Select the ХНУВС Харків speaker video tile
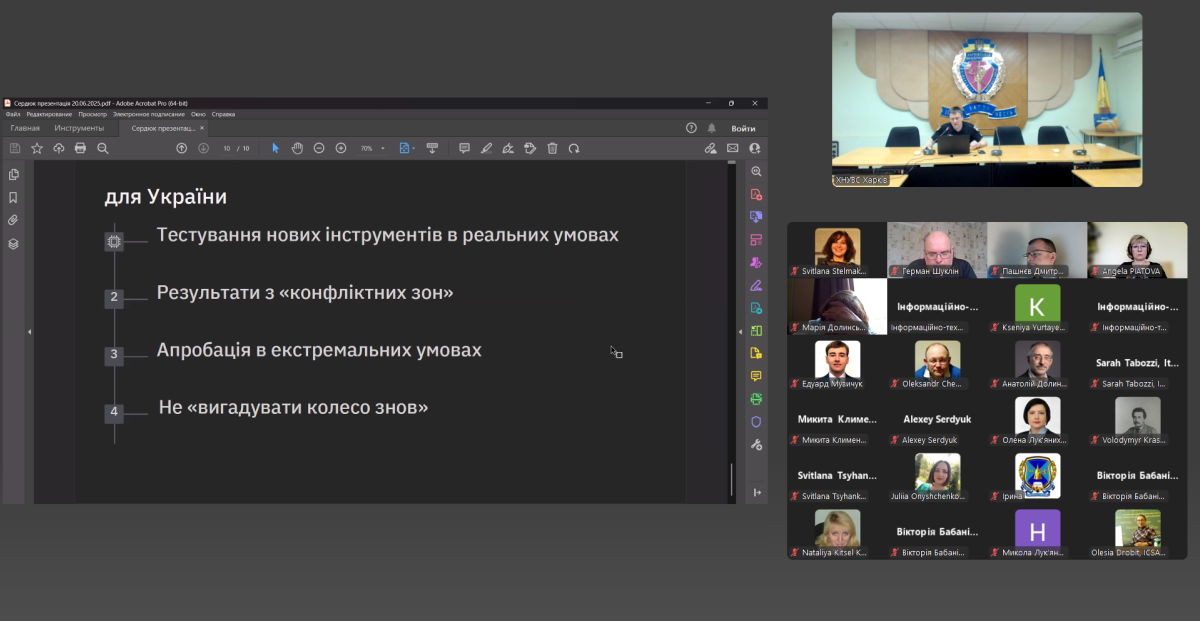Image resolution: width=1200 pixels, height=621 pixels. [986, 99]
